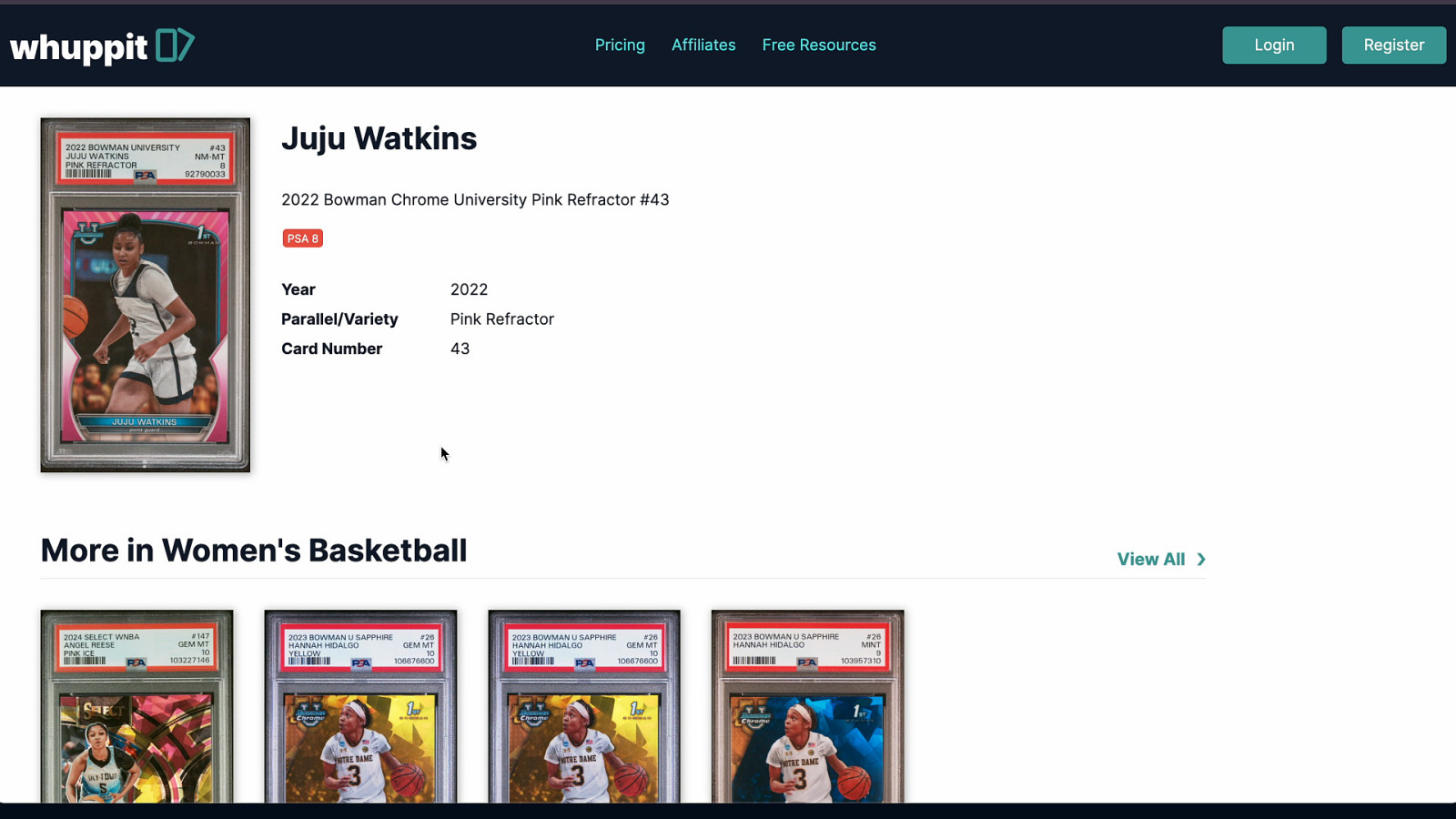Click the Juju Watkins title heading
The image size is (1456, 819).
379,138
